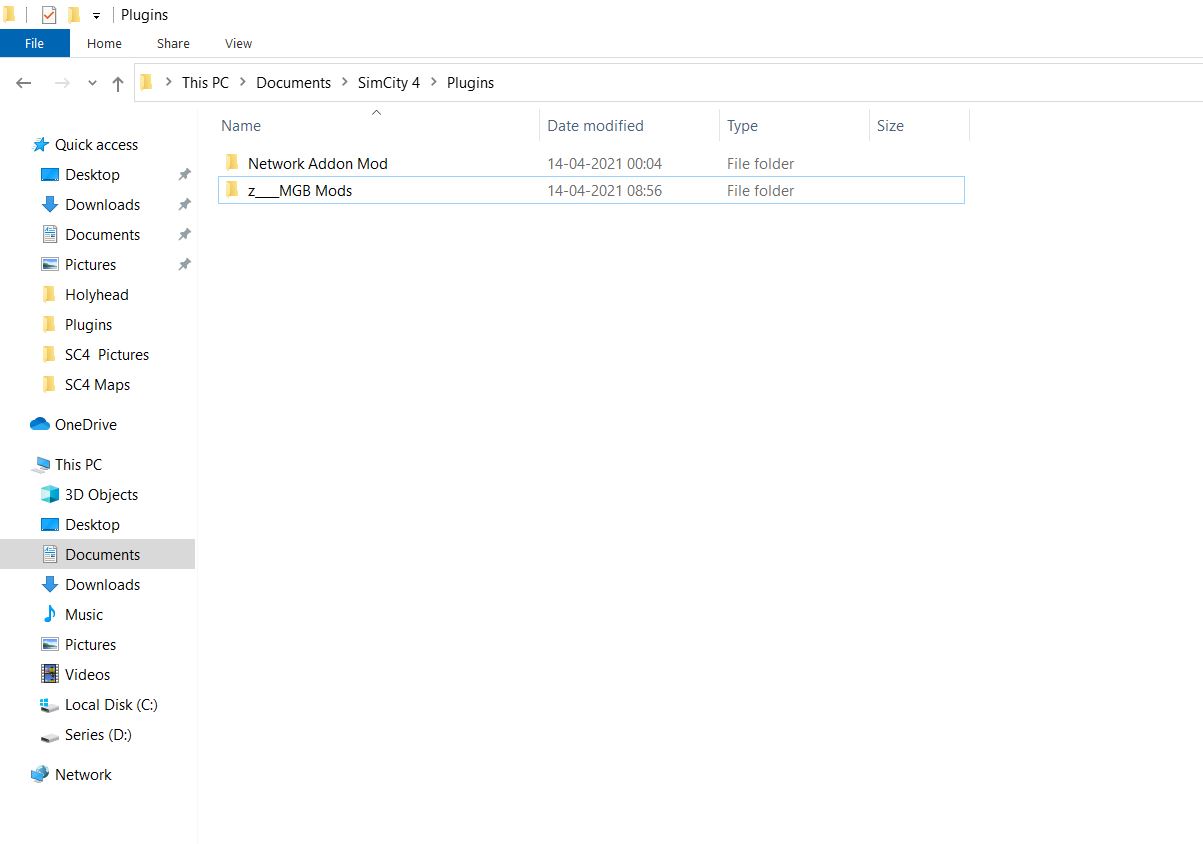
Task: Click the Back navigation arrow
Action: 24,84
